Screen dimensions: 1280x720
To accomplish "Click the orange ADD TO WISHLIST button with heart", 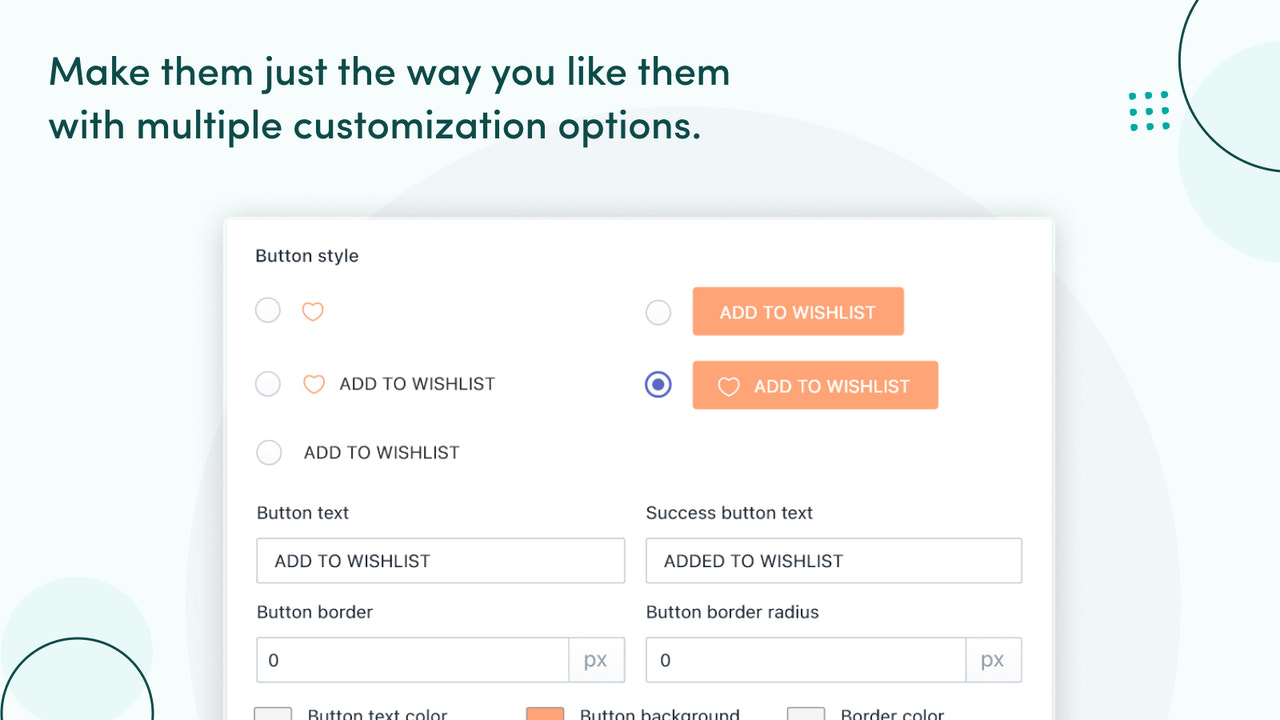I will pos(815,385).
